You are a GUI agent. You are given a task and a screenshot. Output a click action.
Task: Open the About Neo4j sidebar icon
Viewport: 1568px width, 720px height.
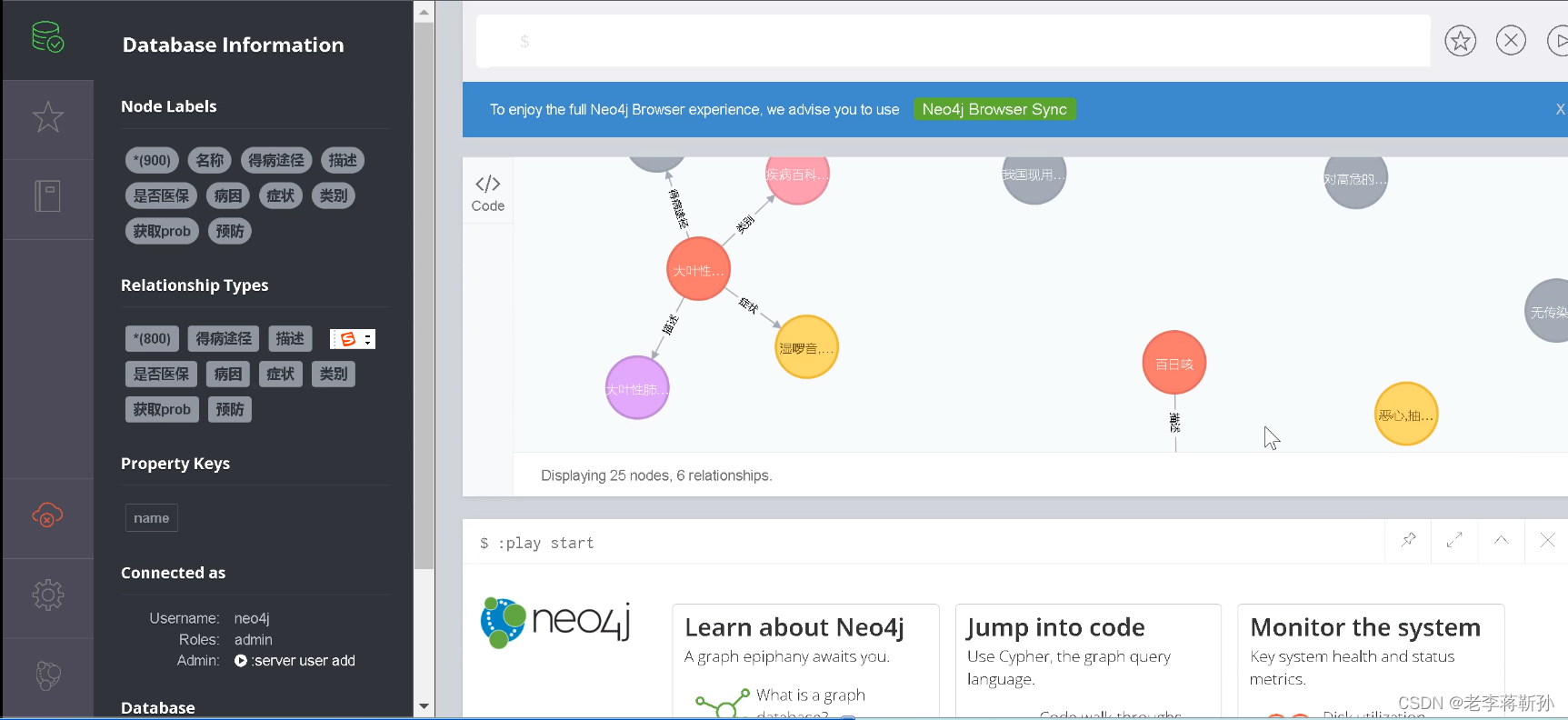[x=47, y=675]
